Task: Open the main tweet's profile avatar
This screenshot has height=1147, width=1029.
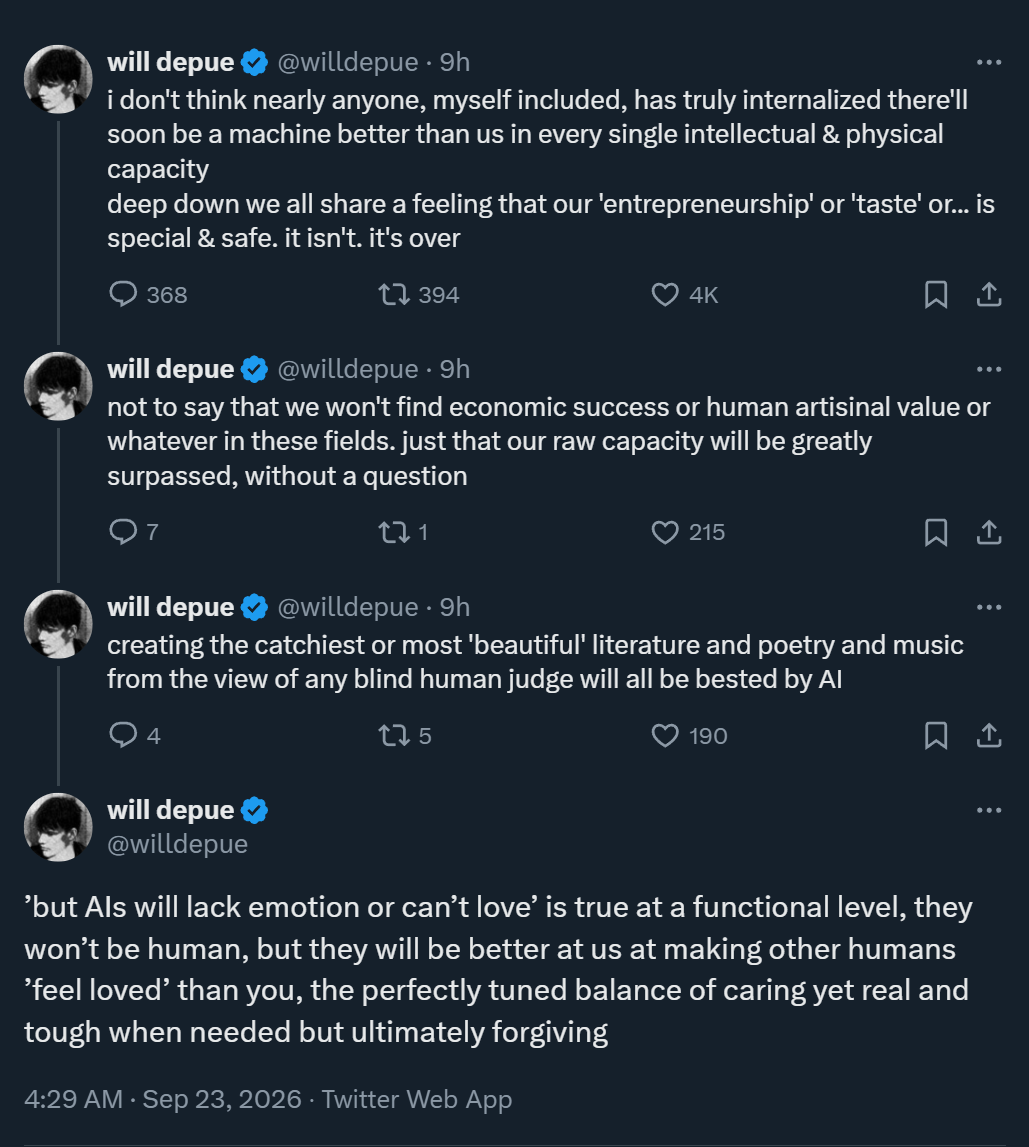Action: pos(59,827)
